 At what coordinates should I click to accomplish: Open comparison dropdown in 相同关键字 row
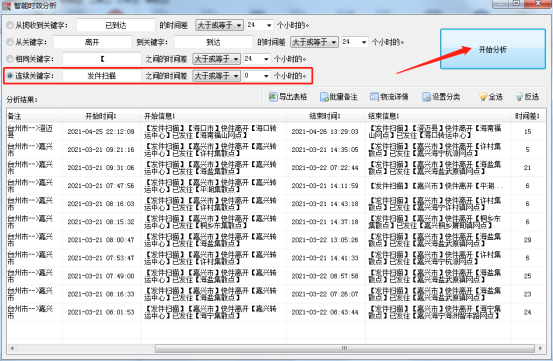pos(217,59)
